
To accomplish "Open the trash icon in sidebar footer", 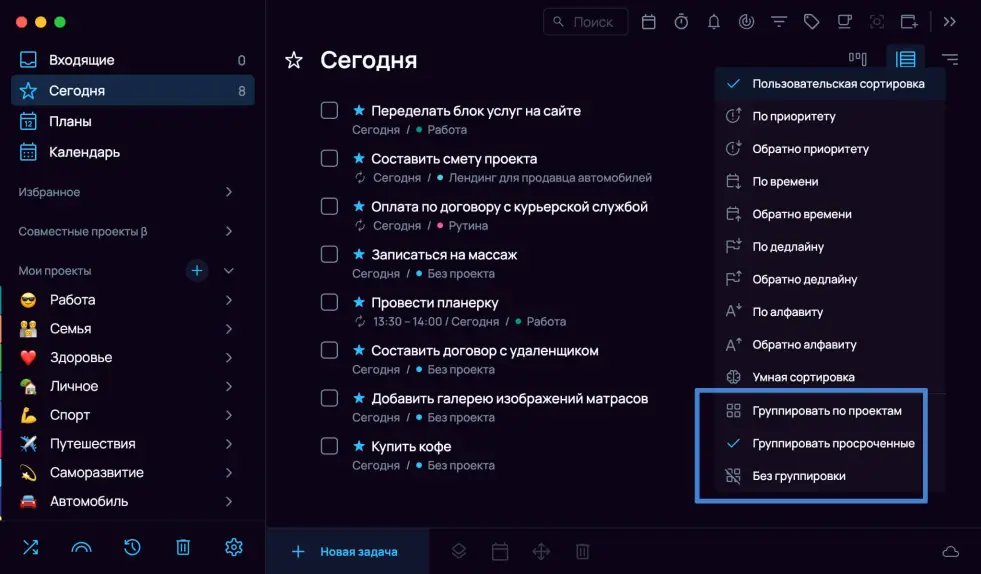I will (x=183, y=547).
